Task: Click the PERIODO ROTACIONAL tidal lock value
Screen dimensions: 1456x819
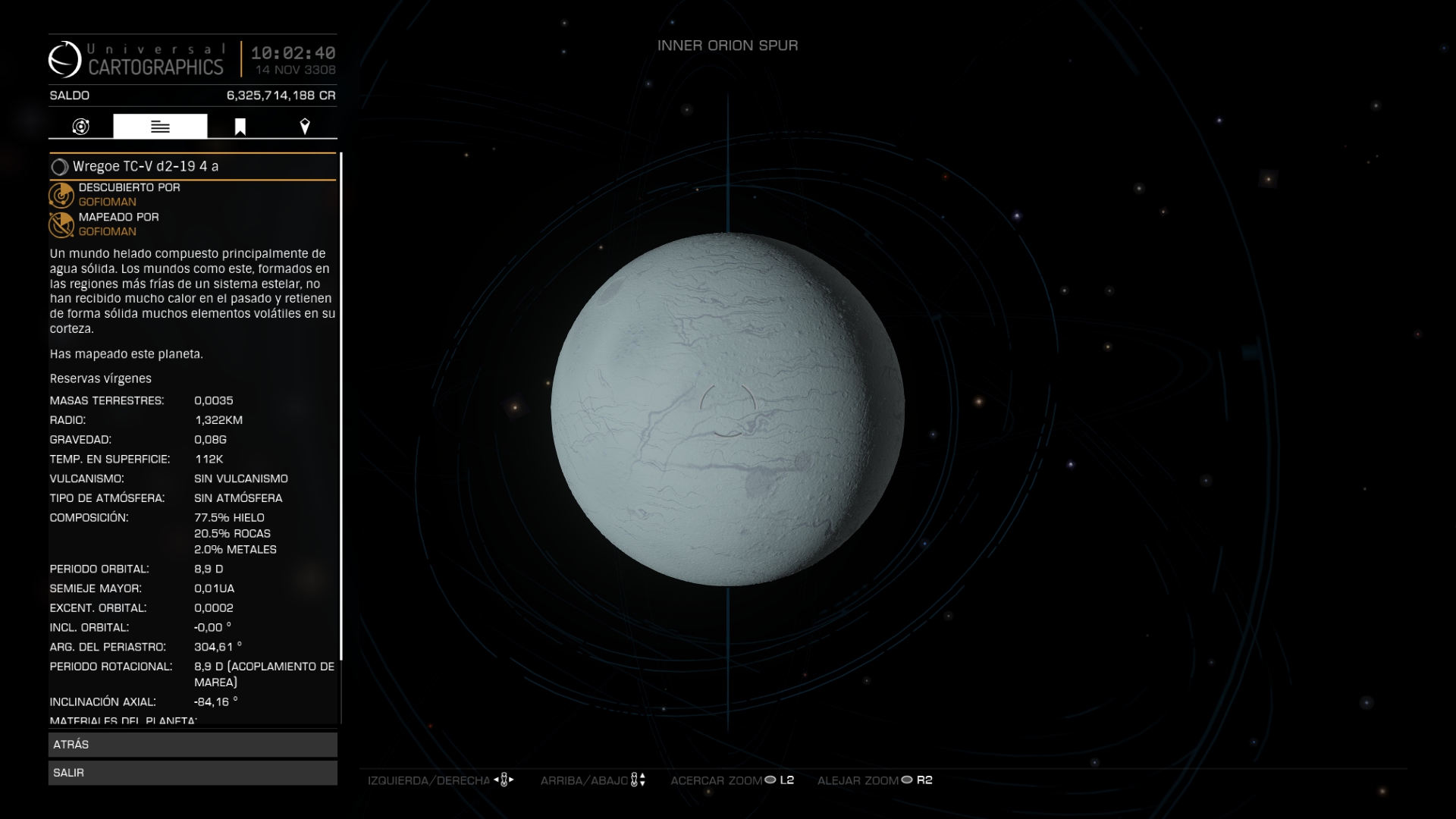Action: (264, 674)
